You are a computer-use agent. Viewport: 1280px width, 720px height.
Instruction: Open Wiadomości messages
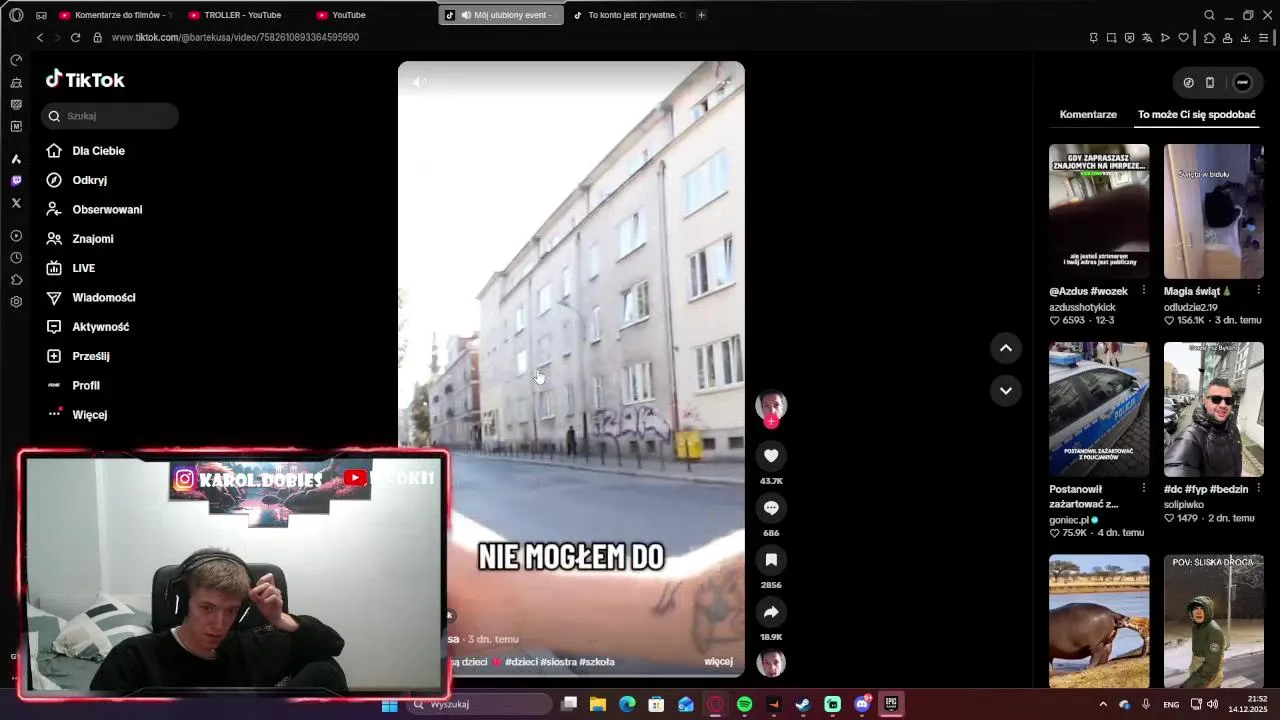(90, 297)
